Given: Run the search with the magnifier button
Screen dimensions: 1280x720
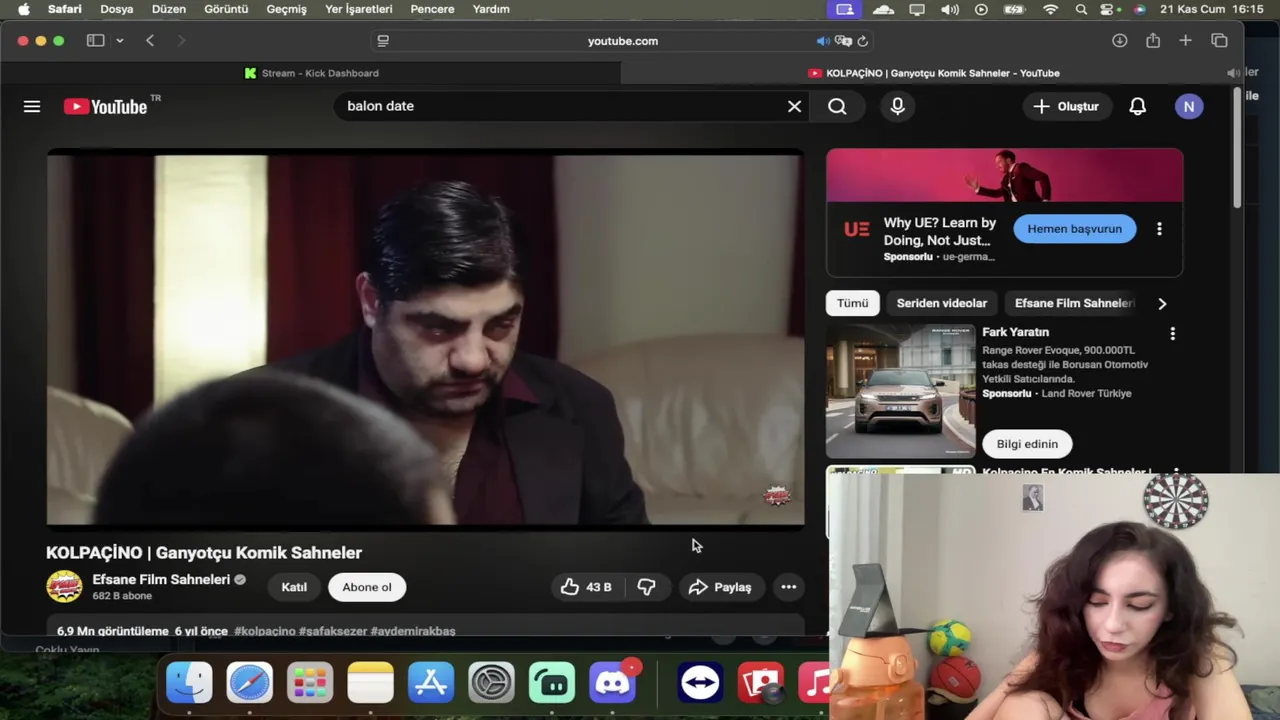Looking at the screenshot, I should [x=837, y=106].
